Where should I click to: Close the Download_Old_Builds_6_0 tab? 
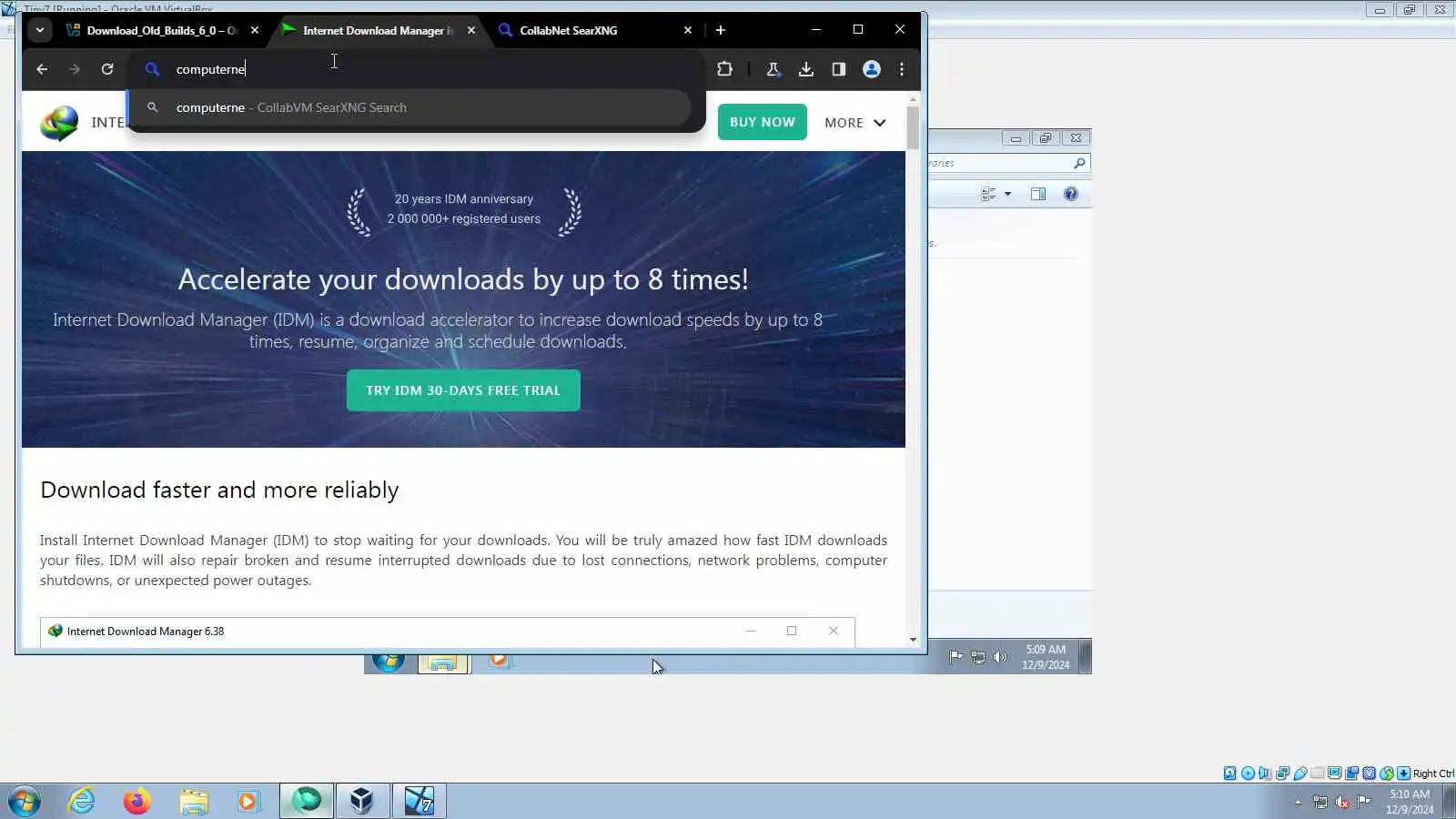pyautogui.click(x=255, y=30)
